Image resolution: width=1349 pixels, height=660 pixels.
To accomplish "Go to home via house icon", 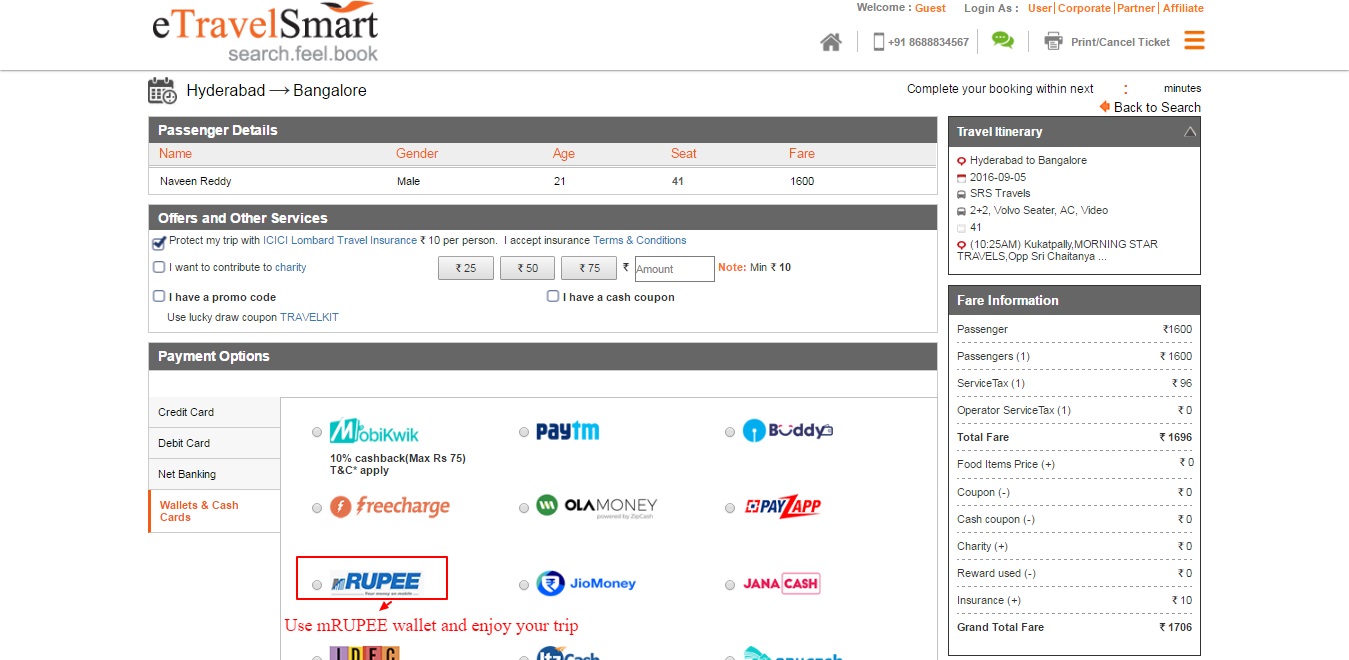I will pos(831,42).
